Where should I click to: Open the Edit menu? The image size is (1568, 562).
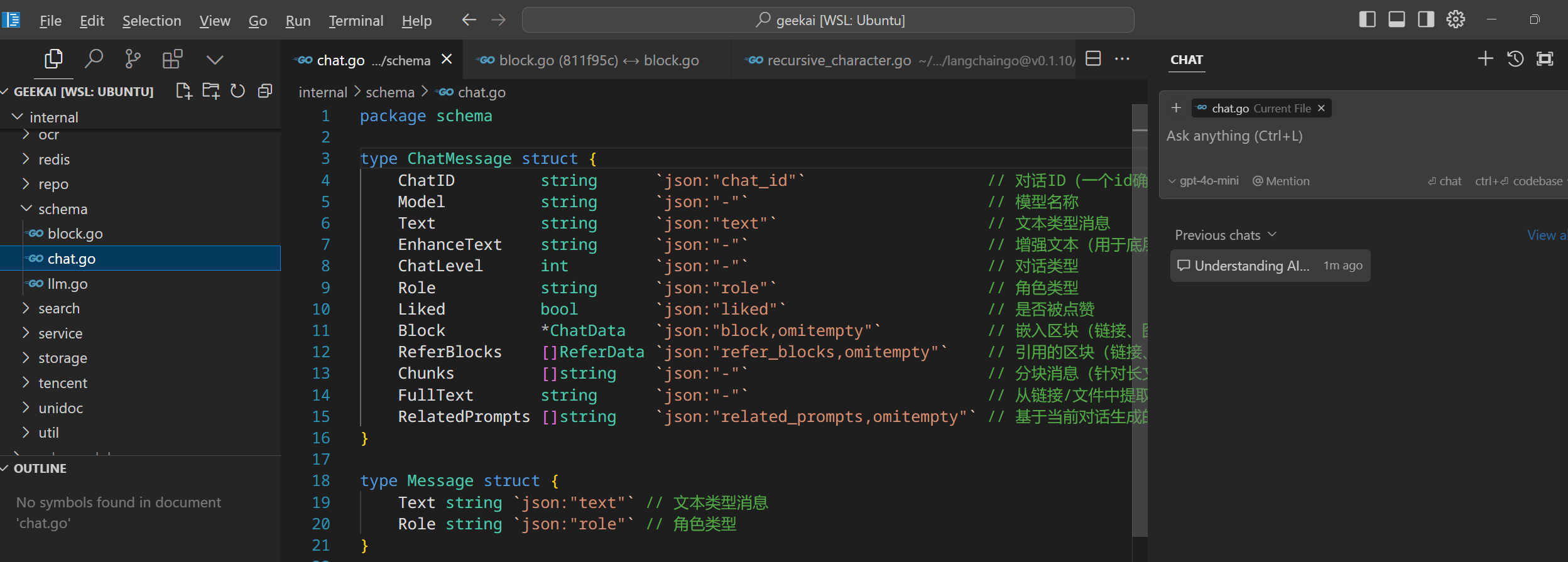tap(92, 21)
